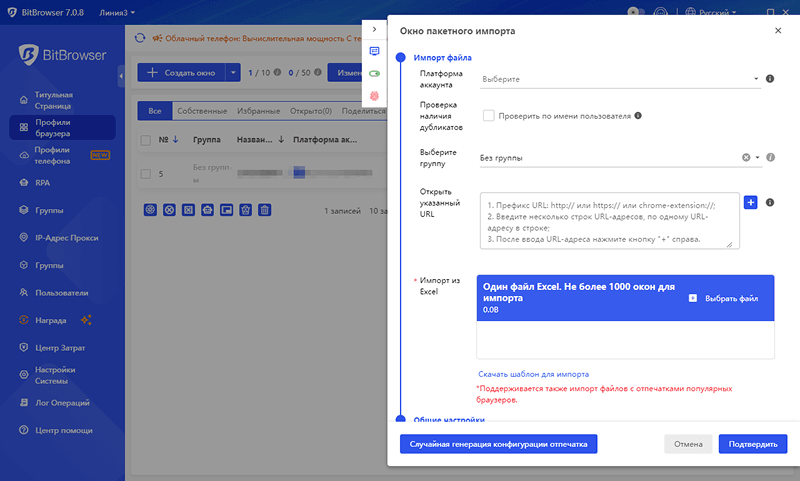Click the trash delete icon below the table
Image resolution: width=800 pixels, height=481 pixels.
point(265,210)
